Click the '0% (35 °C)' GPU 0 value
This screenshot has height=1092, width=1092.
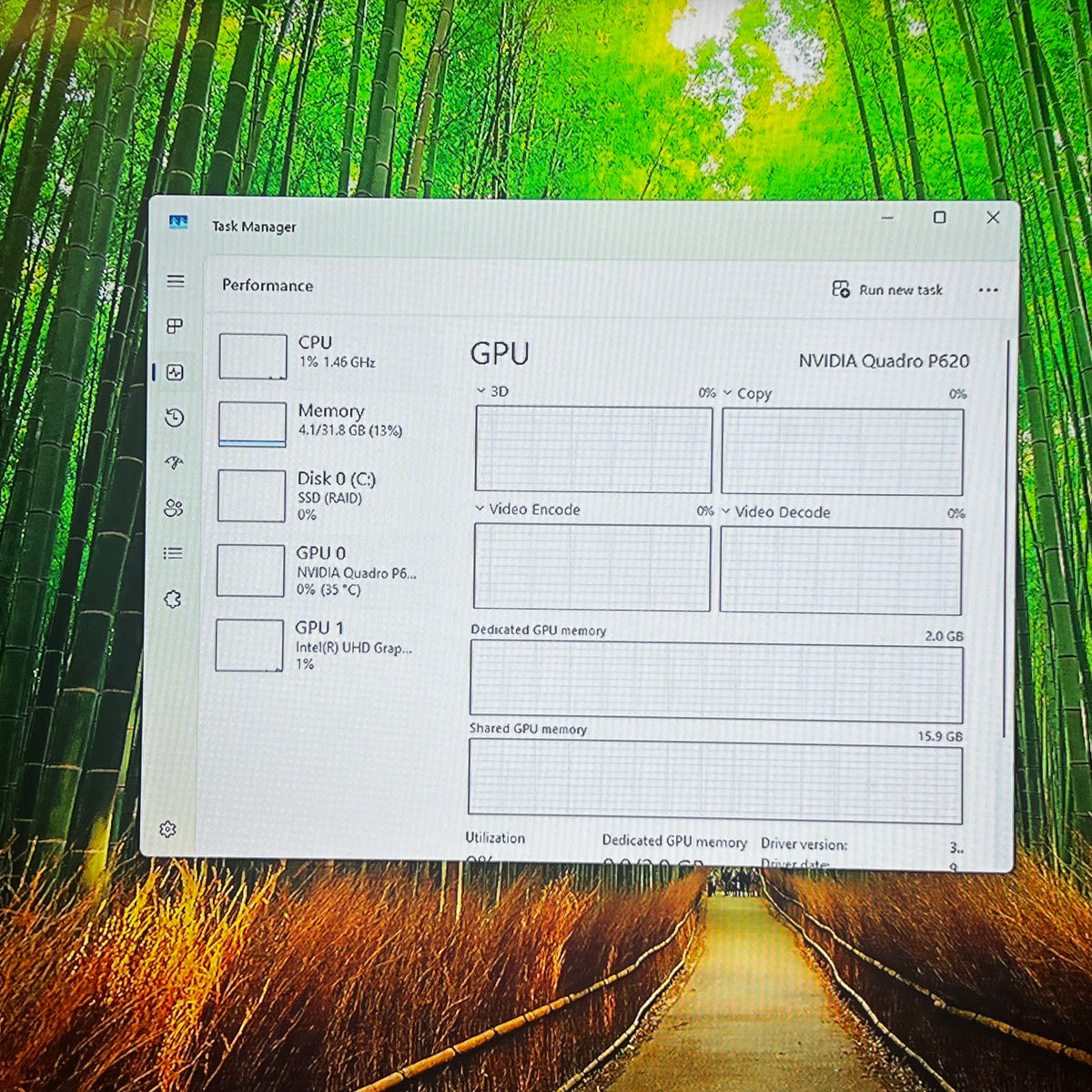click(x=329, y=590)
